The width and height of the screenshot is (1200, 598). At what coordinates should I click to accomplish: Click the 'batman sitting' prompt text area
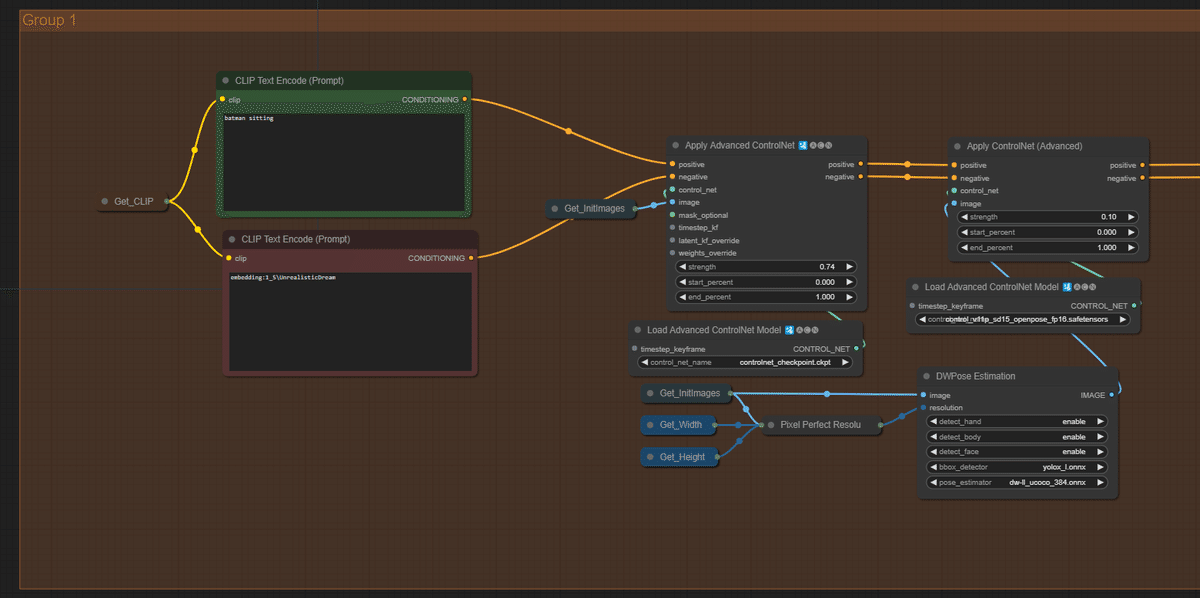click(345, 160)
